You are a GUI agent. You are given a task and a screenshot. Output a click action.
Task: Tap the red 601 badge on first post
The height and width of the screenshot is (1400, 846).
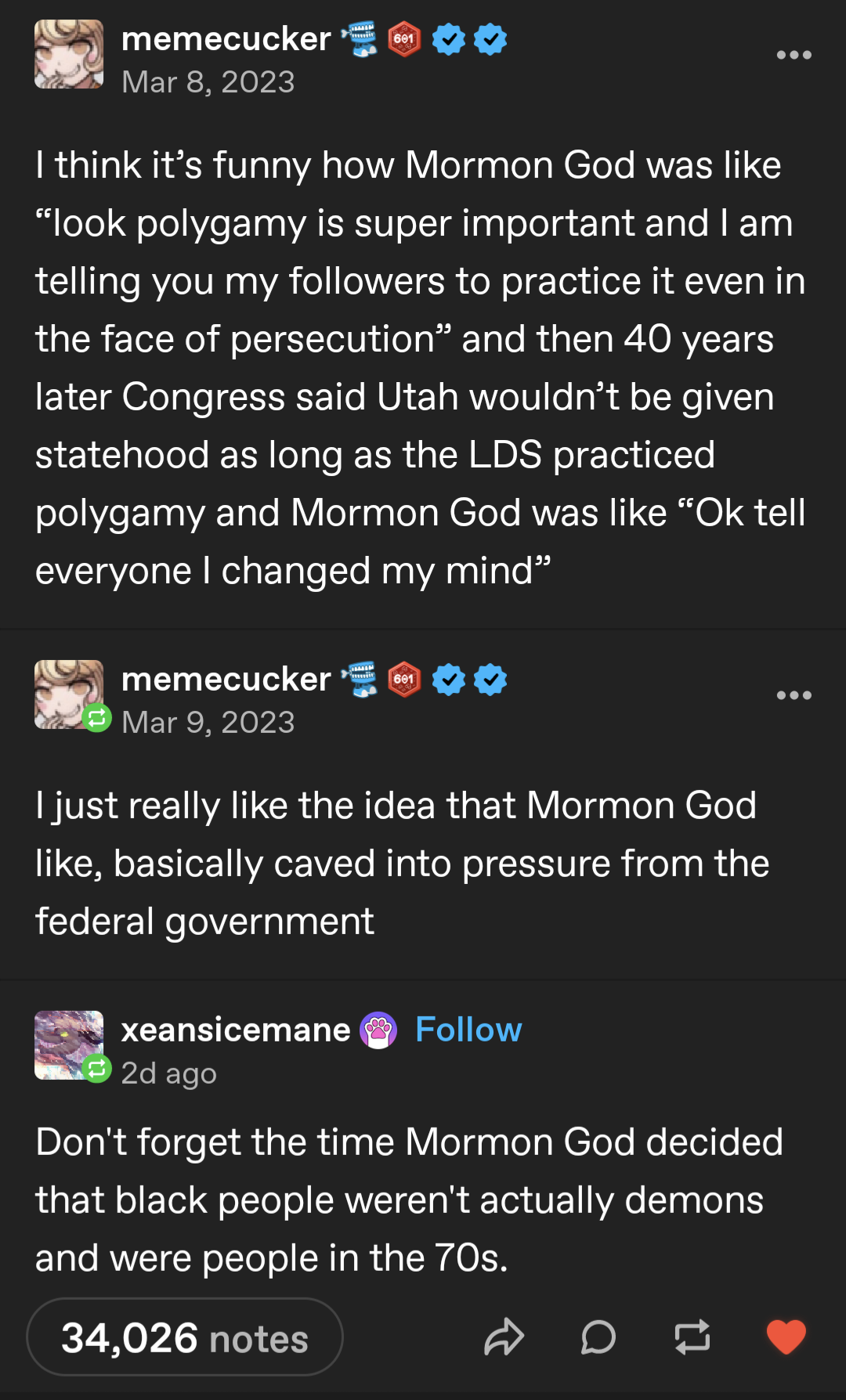[404, 39]
